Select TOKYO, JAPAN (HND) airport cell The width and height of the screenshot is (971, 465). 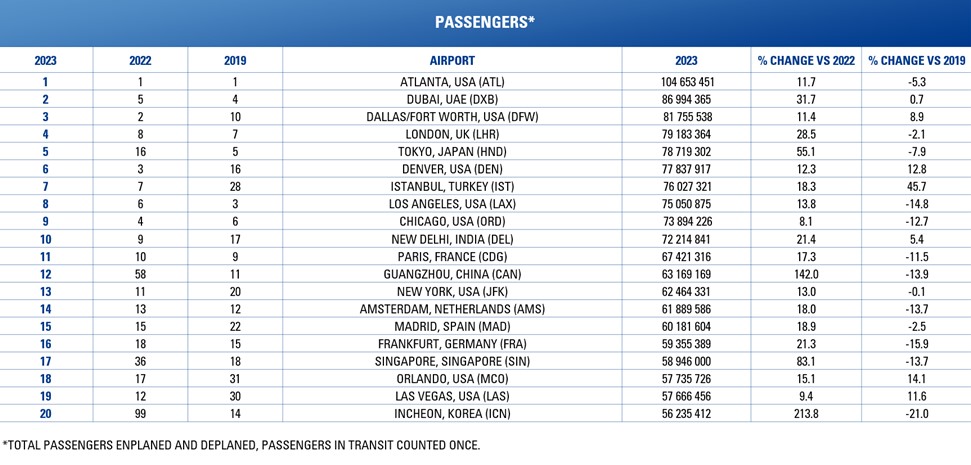(452, 152)
